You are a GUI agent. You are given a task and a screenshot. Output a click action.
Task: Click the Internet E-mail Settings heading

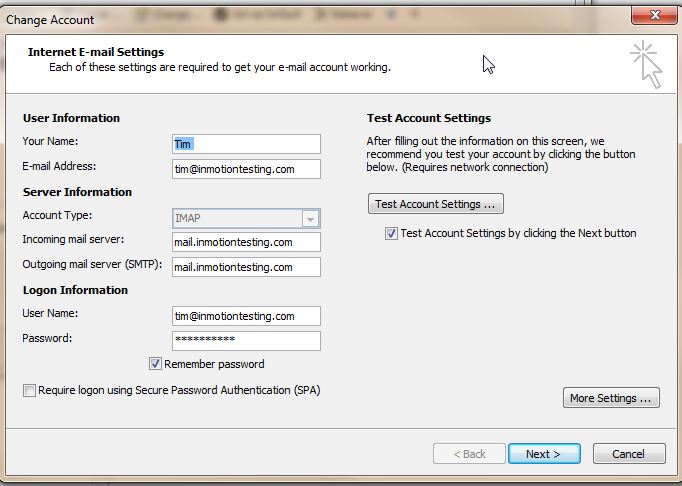click(x=96, y=52)
